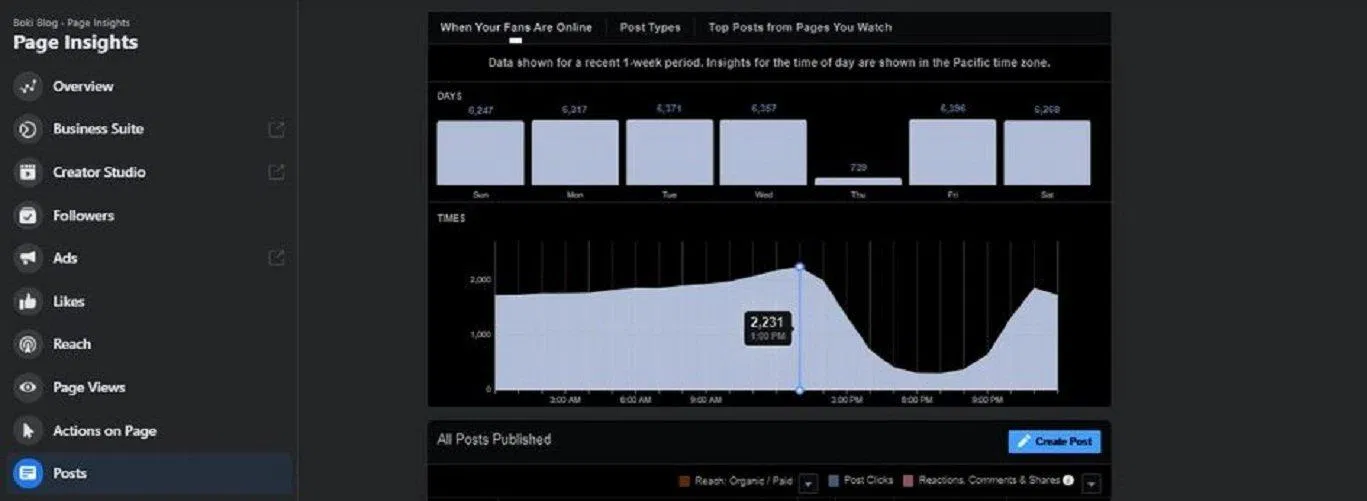Open Business Suite external link arrow

point(276,129)
